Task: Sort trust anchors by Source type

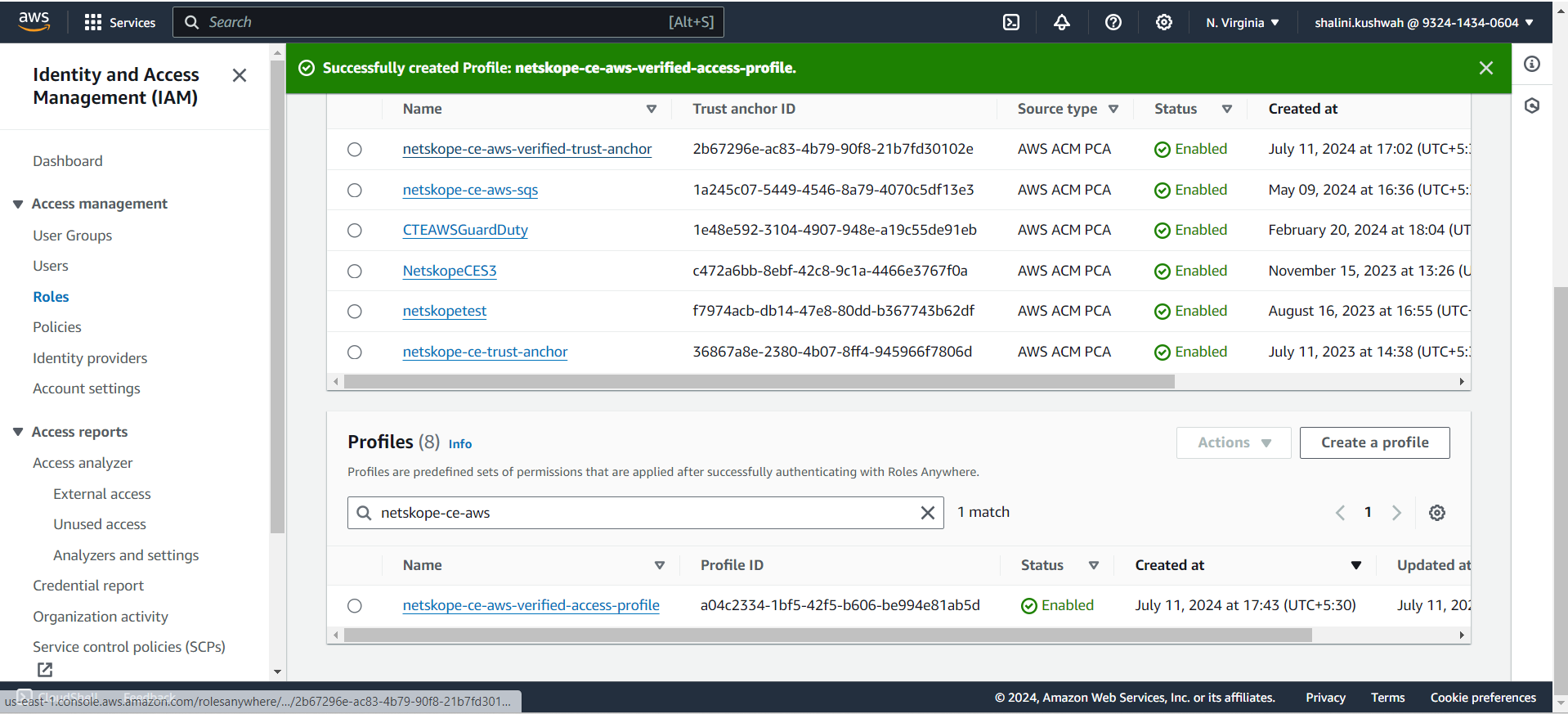Action: 1113,109
